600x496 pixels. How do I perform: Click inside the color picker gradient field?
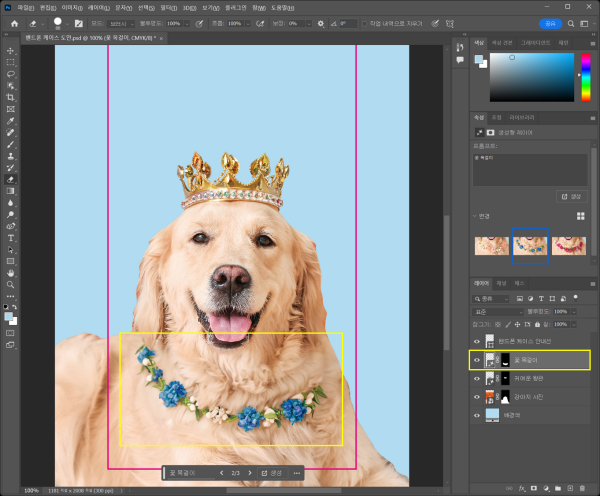[x=530, y=78]
